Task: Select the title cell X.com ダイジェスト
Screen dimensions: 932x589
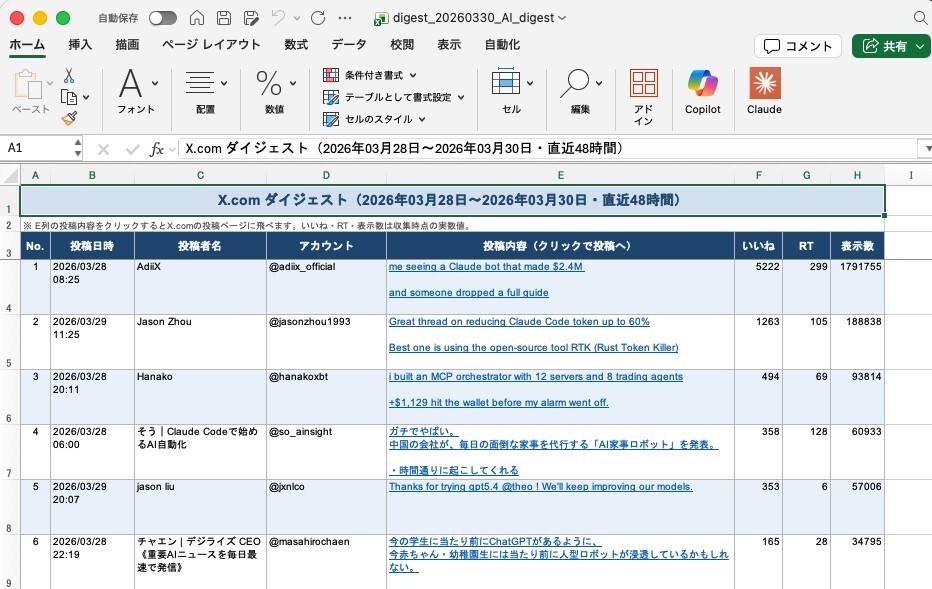Action: click(x=452, y=200)
